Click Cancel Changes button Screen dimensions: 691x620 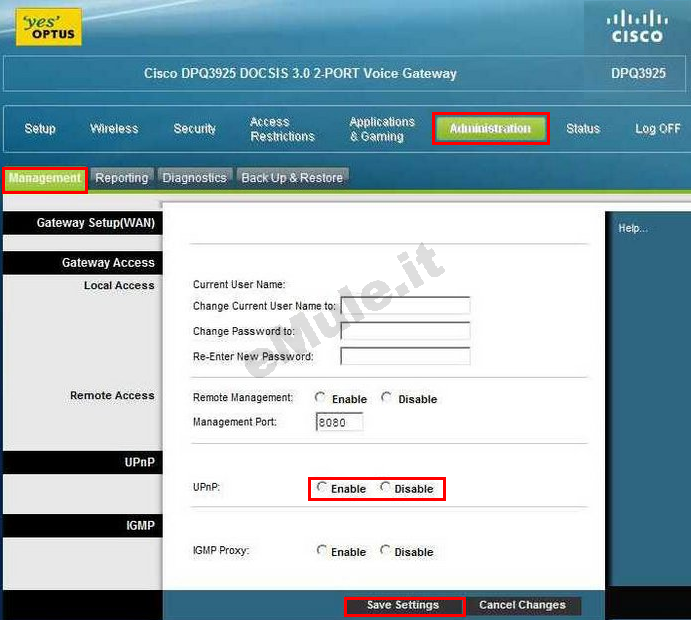click(523, 605)
